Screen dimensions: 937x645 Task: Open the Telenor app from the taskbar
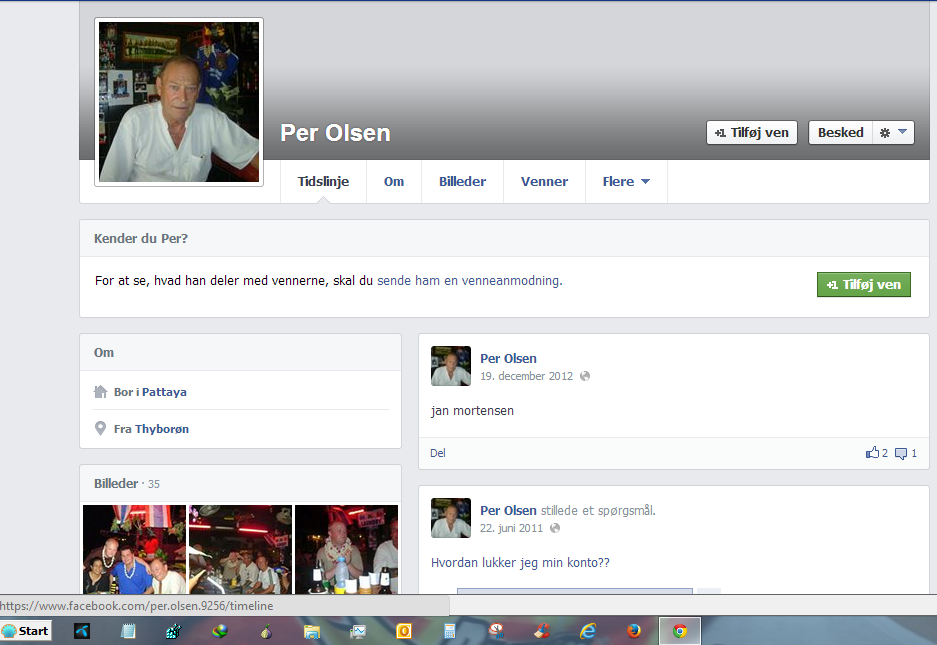tap(82, 631)
